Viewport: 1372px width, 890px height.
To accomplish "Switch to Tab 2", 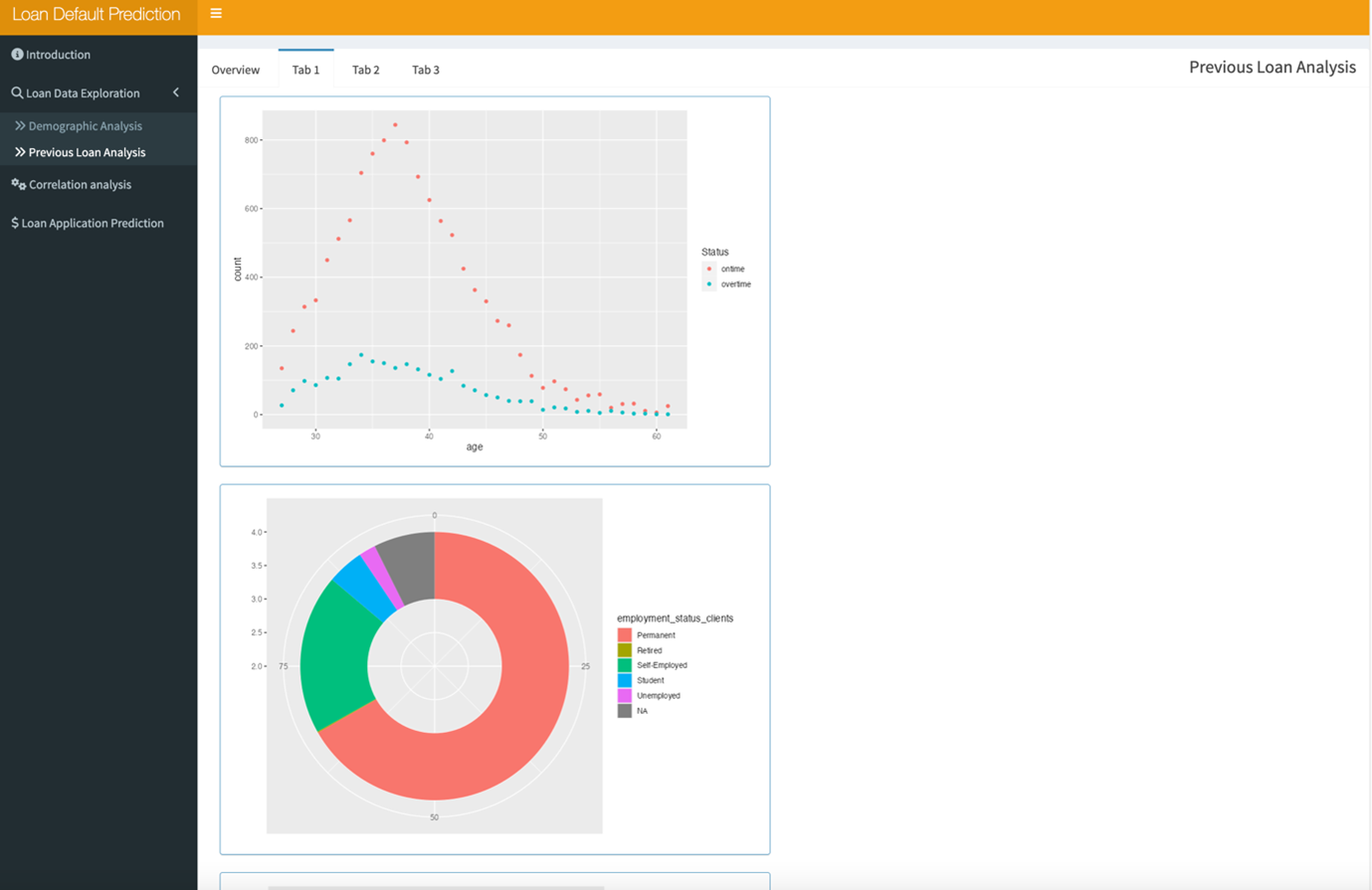I will (x=365, y=70).
